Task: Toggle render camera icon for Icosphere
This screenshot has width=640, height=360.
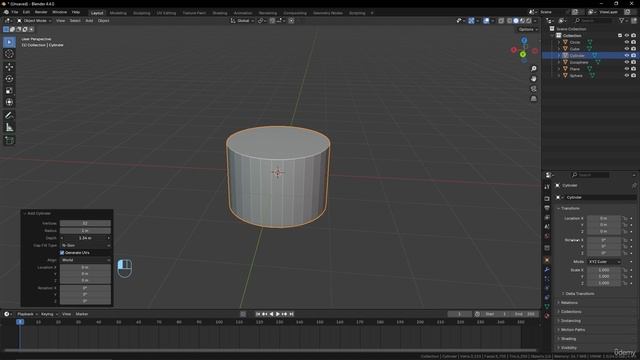Action: pyautogui.click(x=633, y=62)
